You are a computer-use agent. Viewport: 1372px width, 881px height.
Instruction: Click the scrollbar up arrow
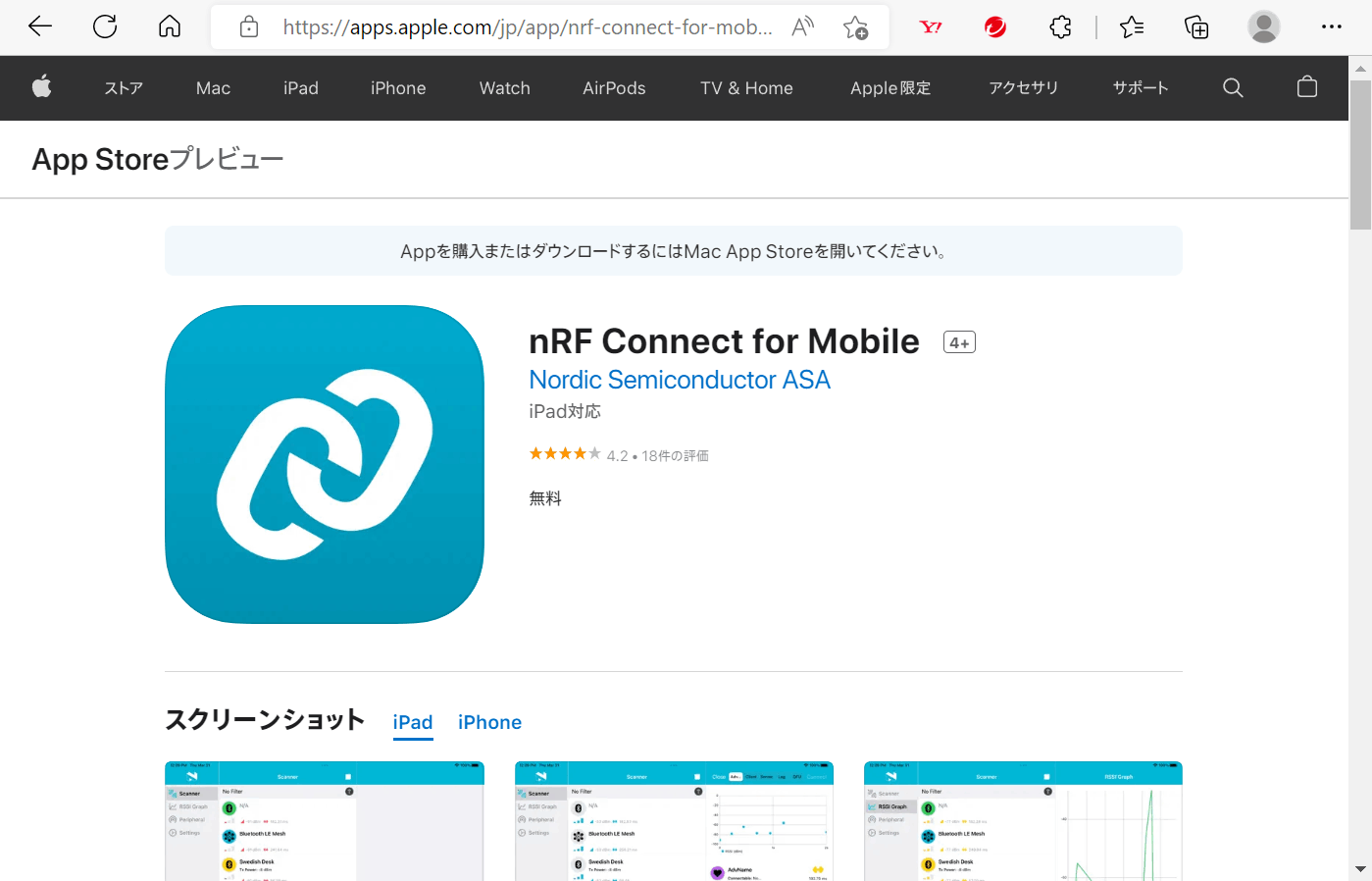[x=1360, y=68]
